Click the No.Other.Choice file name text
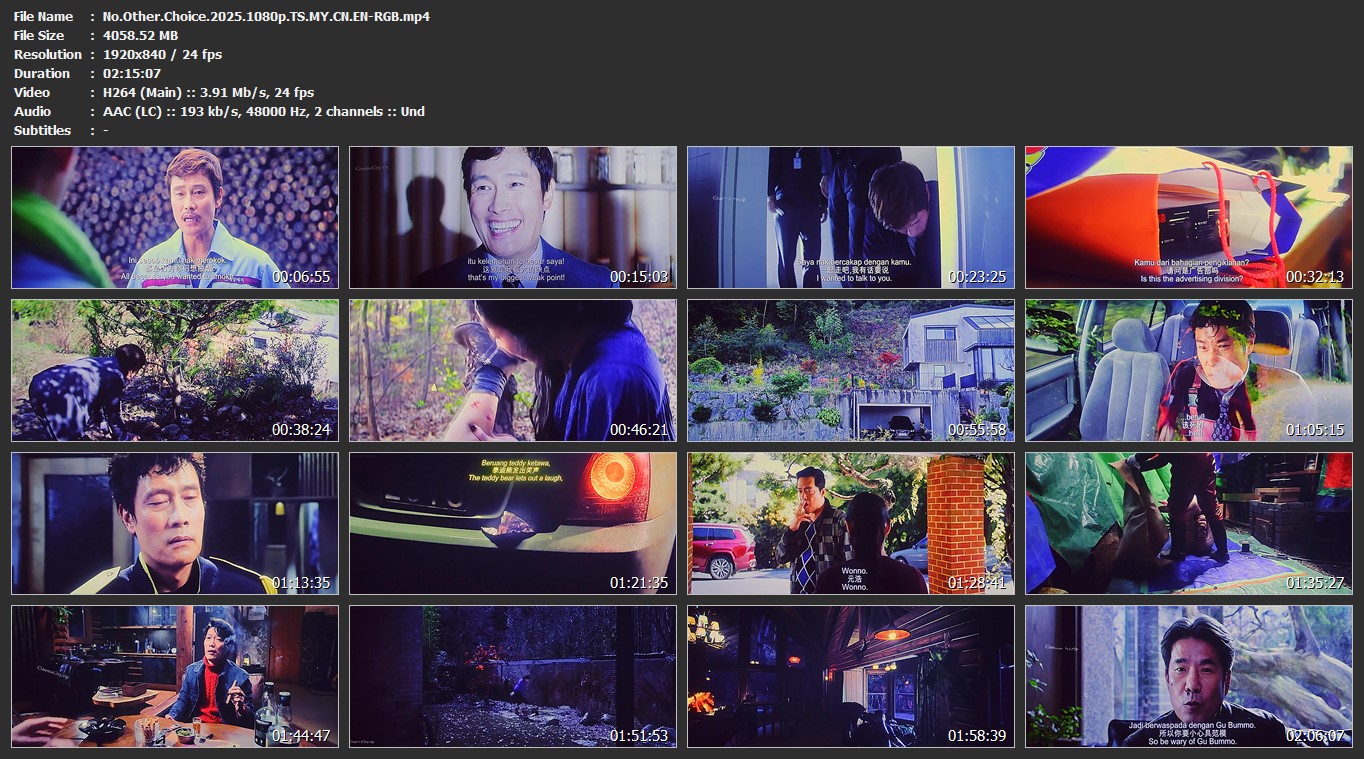Screen dimensions: 1364x759 click(266, 16)
